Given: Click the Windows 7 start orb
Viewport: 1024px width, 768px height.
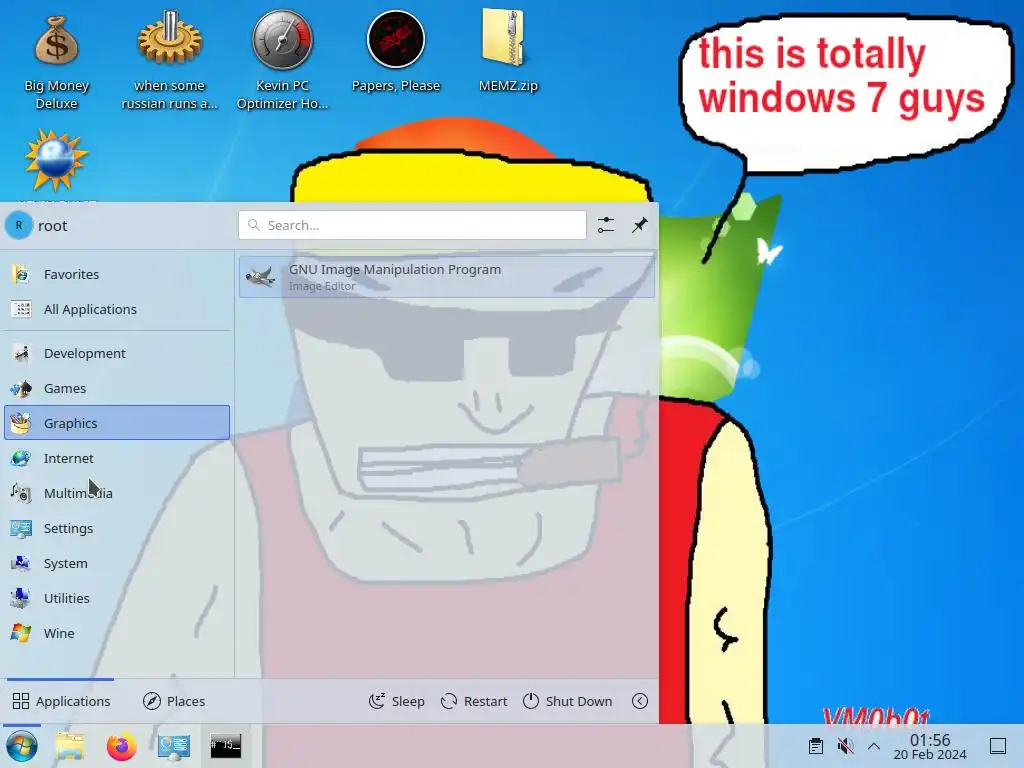Looking at the screenshot, I should point(22,746).
